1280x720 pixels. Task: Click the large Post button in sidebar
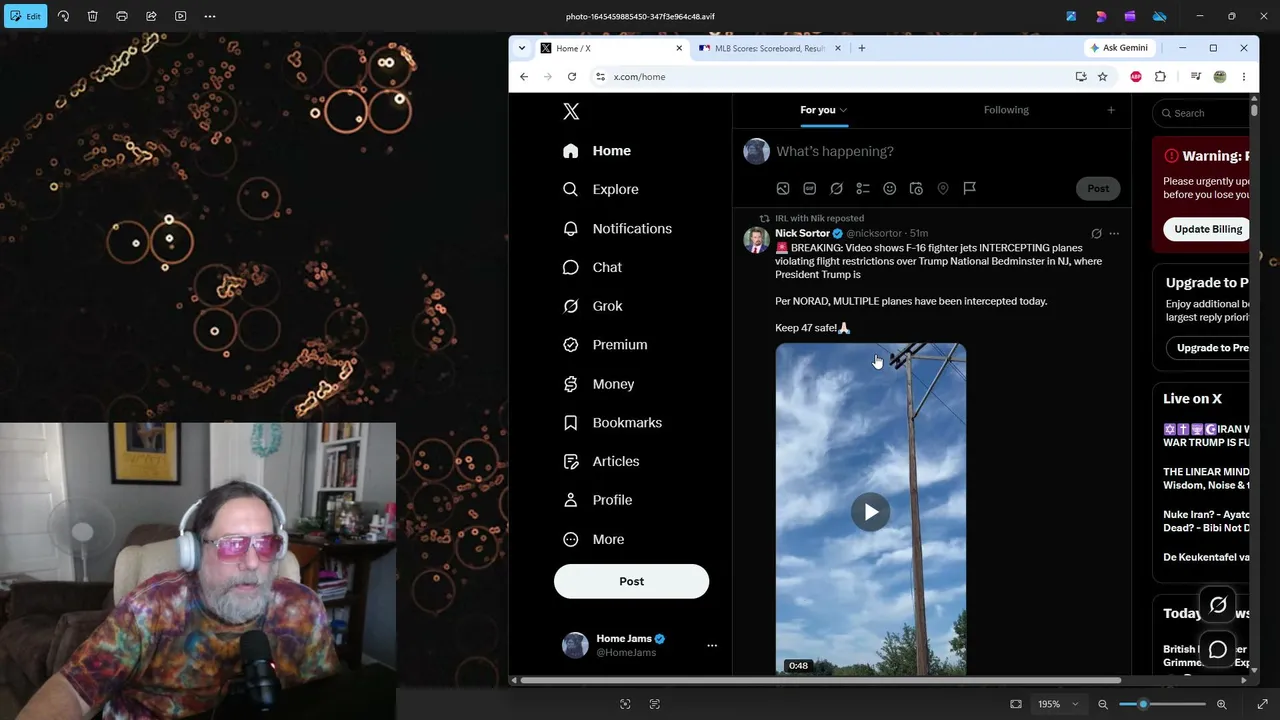click(x=631, y=581)
